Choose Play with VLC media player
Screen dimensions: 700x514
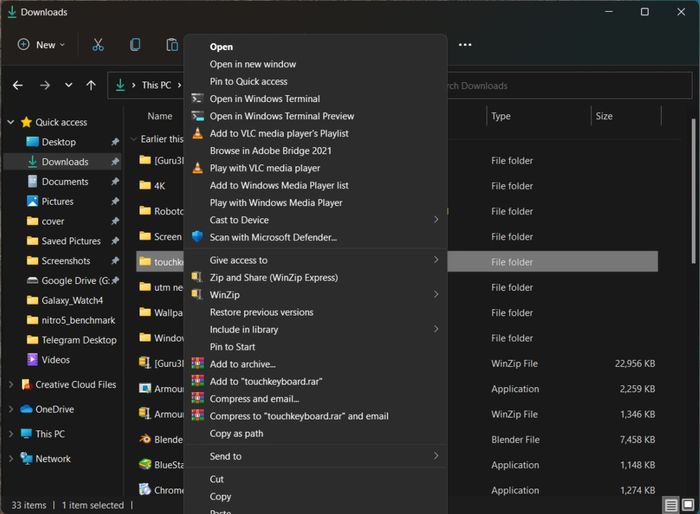point(316,168)
